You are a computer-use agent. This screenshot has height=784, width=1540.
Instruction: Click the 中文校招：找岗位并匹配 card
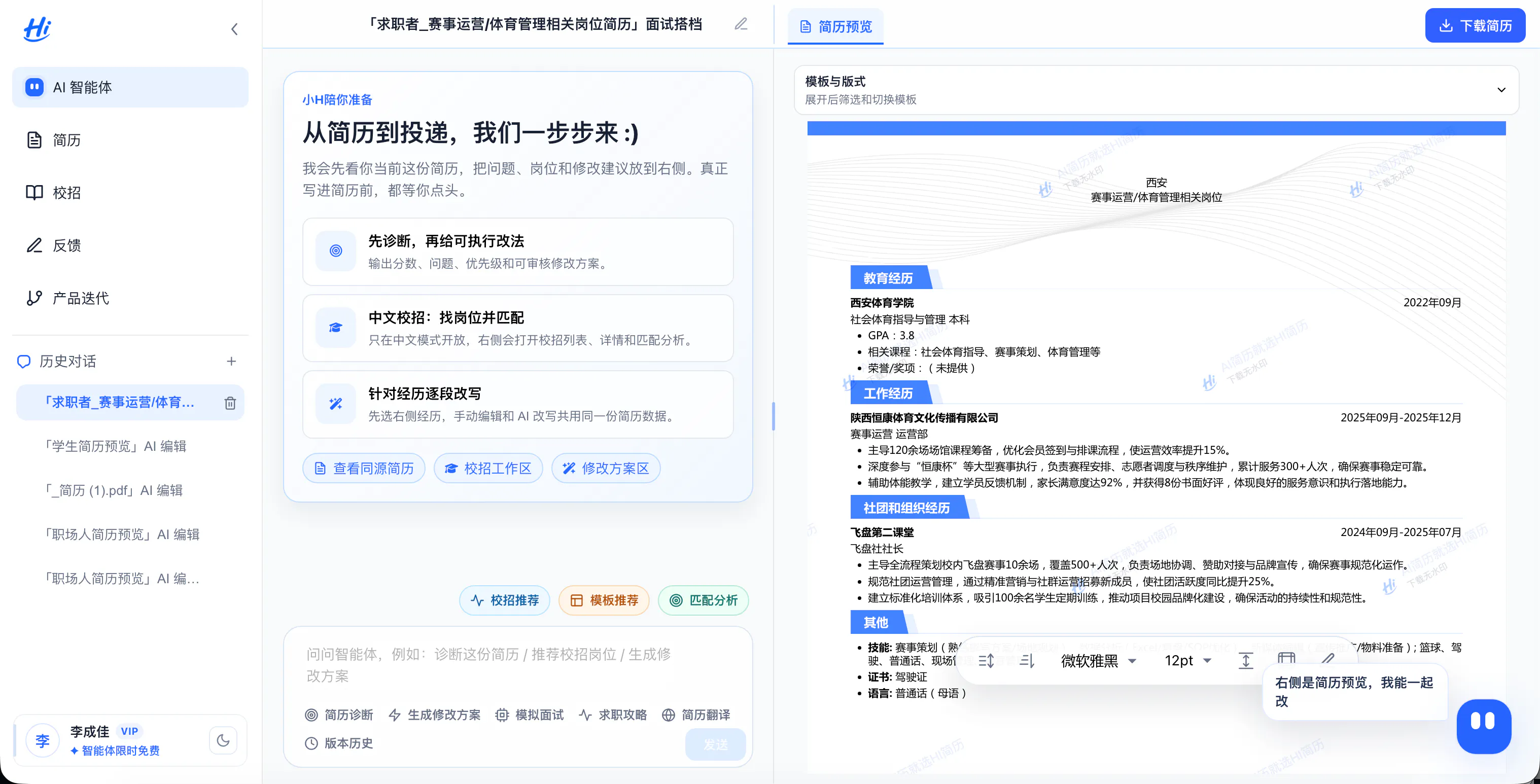[x=518, y=328]
